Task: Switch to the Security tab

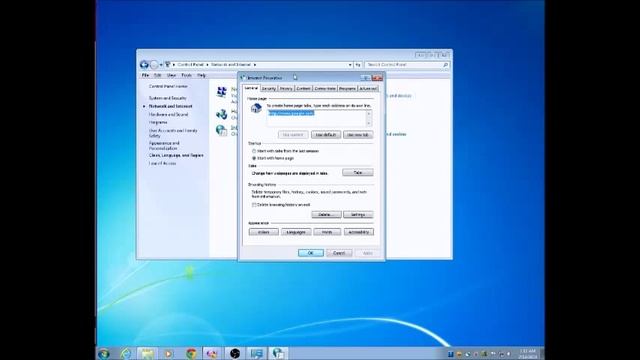Action: coord(269,89)
